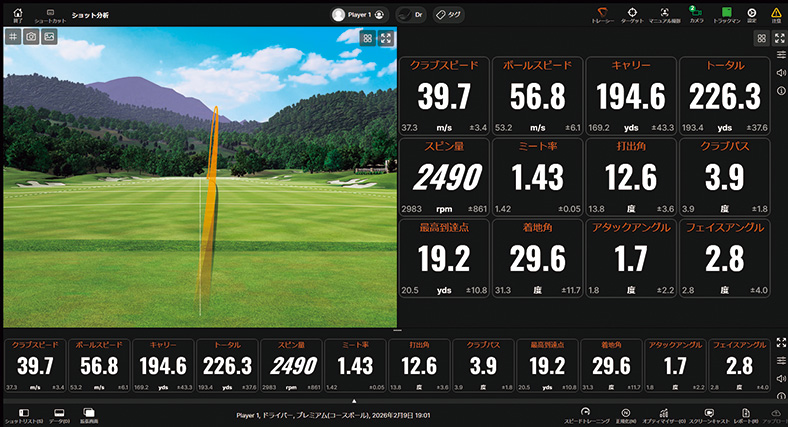Select the ターゲット target icon
Viewport: 788px width, 427px height.
pos(632,13)
